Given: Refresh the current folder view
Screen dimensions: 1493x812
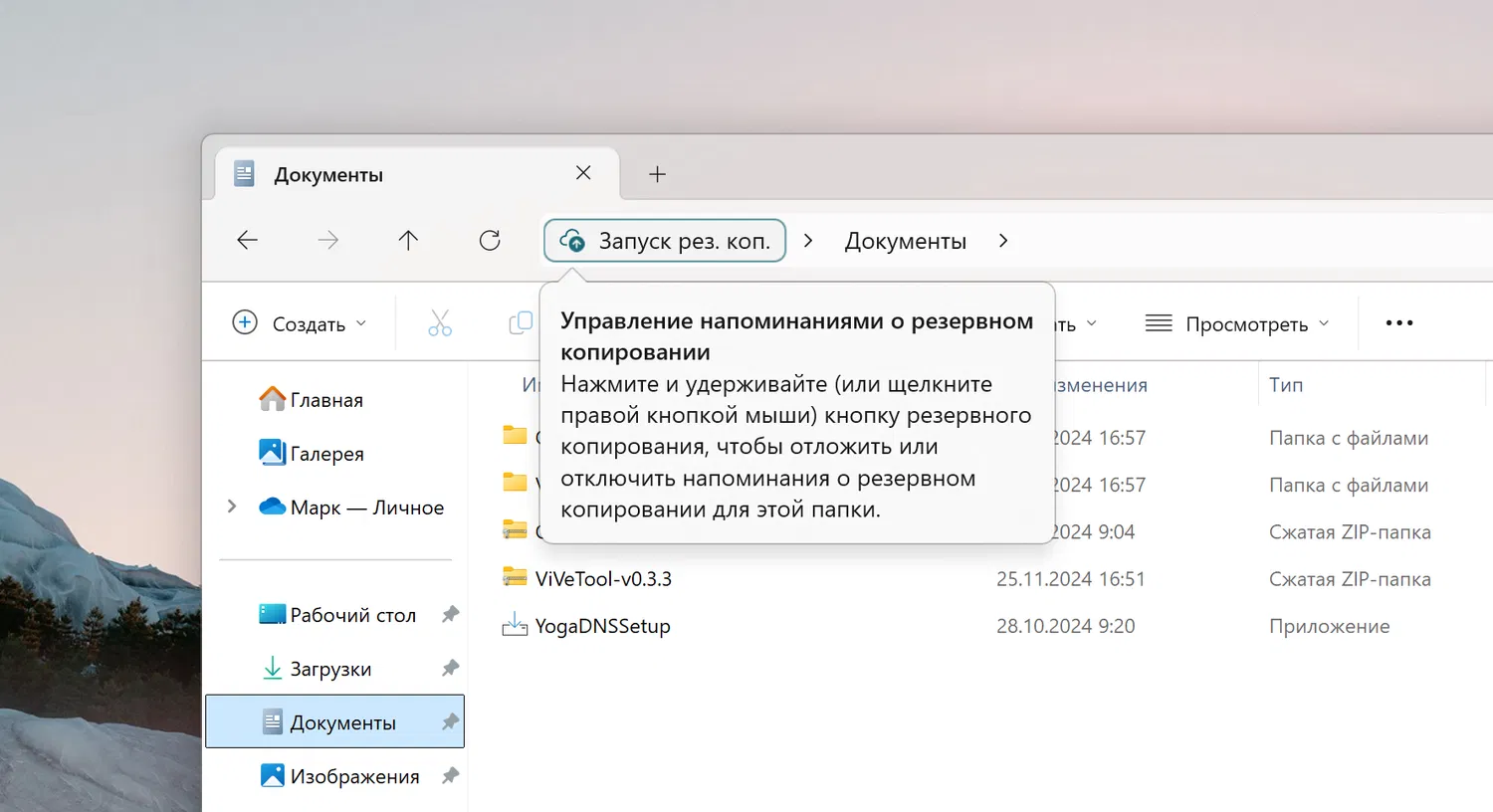Looking at the screenshot, I should 490,240.
